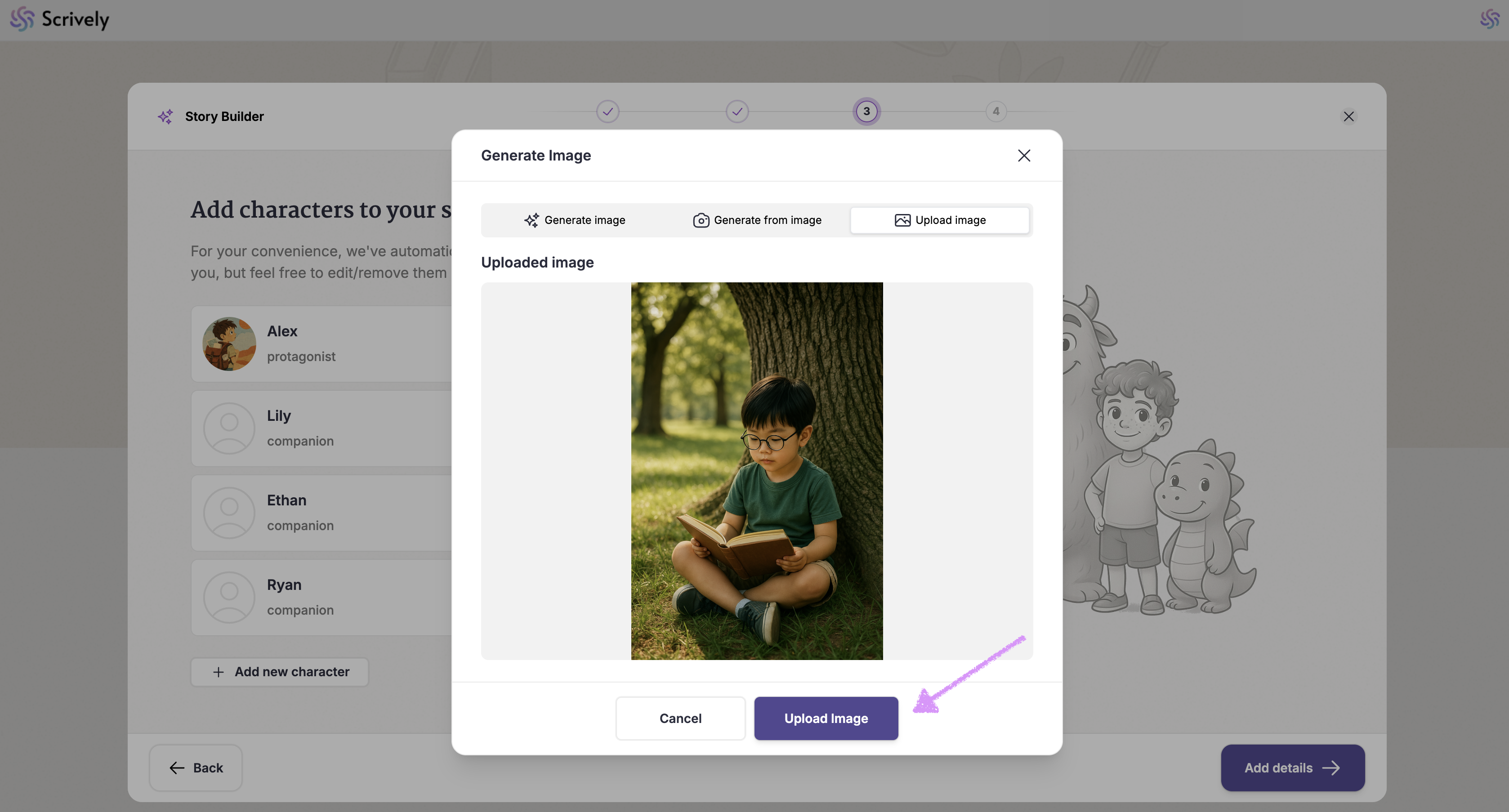Screen dimensions: 1509x812
Task: Click Alex's character avatar
Action: [x=229, y=344]
